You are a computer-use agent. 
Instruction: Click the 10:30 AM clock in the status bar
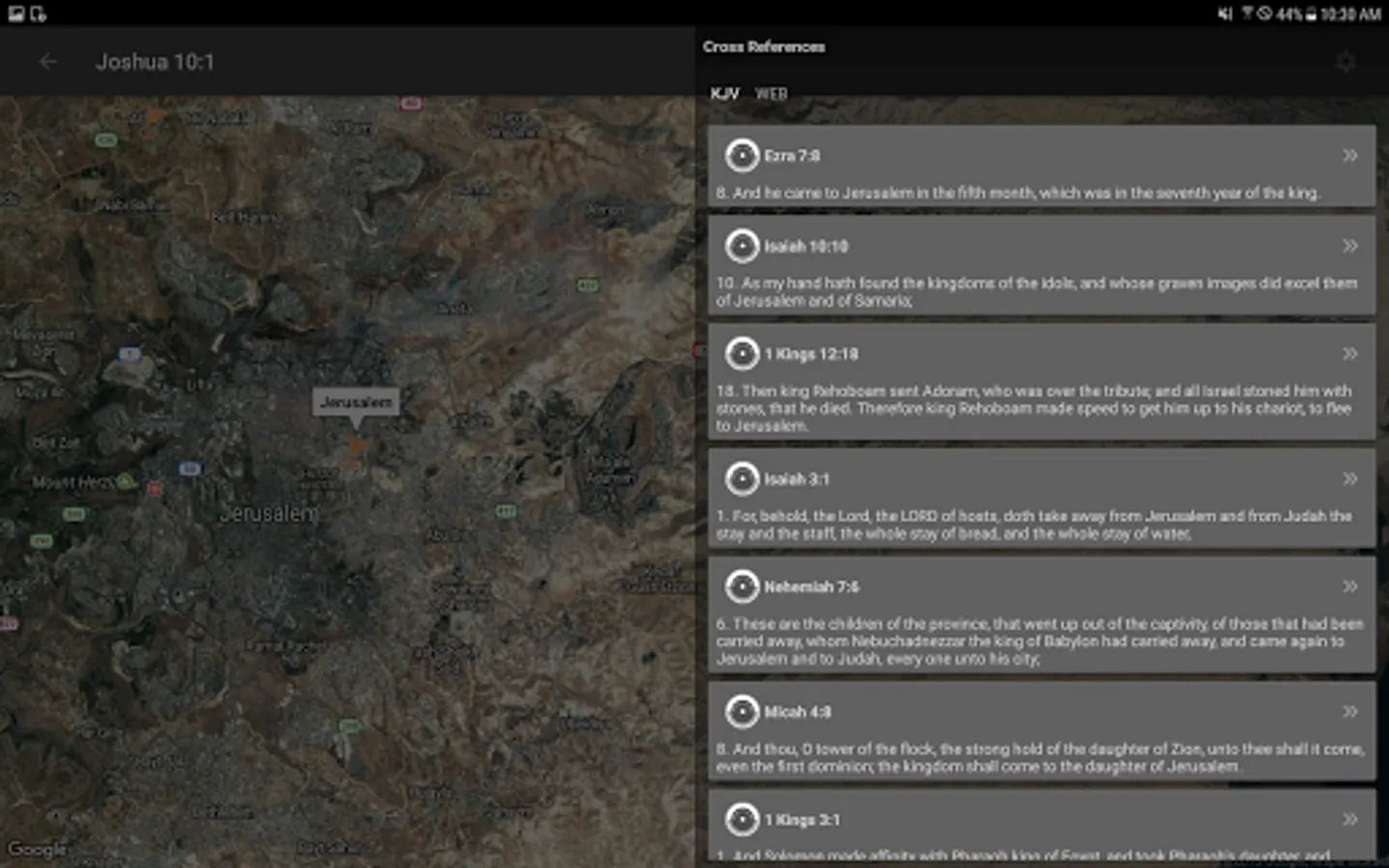1350,14
